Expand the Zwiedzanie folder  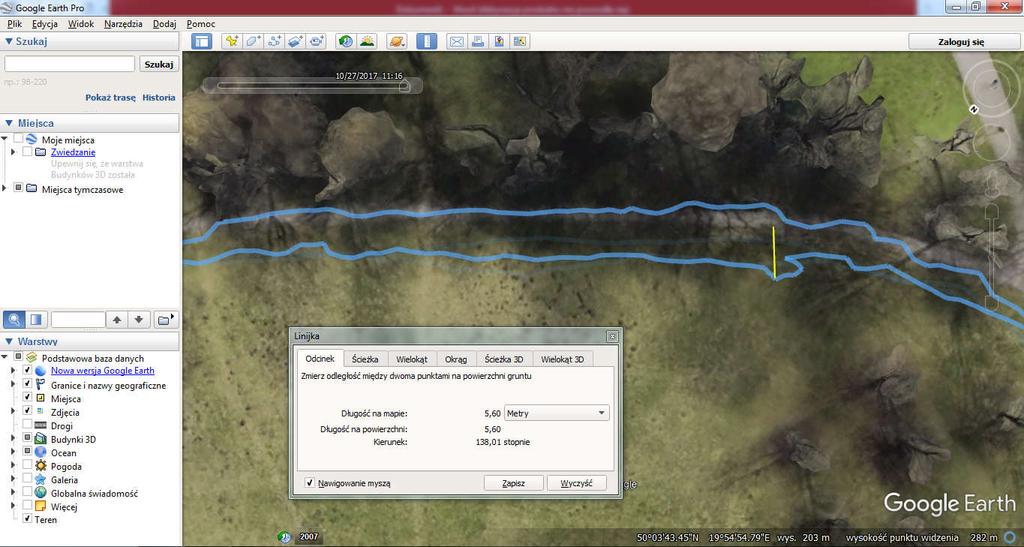(x=13, y=151)
